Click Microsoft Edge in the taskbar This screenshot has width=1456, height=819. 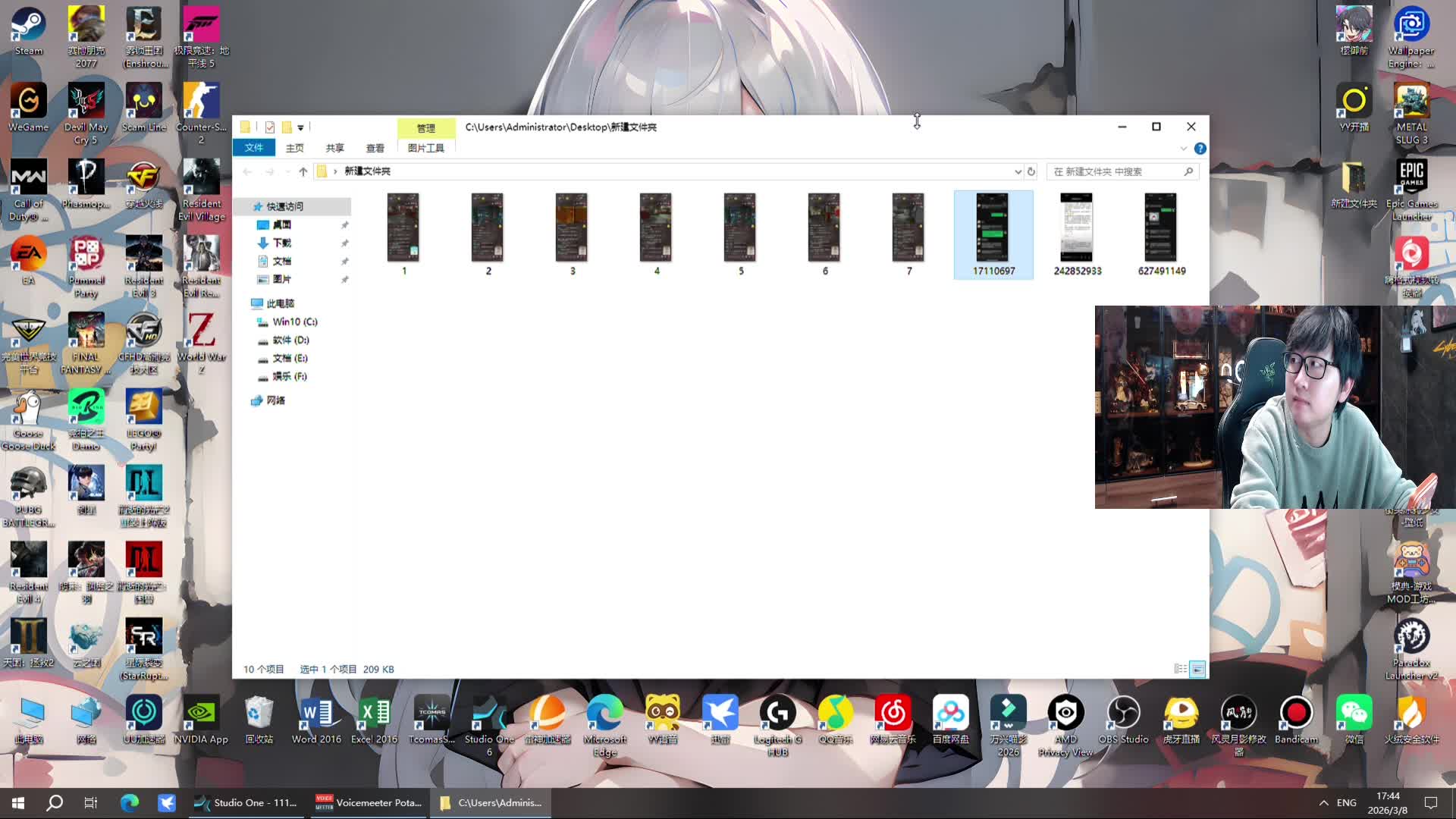(x=130, y=802)
